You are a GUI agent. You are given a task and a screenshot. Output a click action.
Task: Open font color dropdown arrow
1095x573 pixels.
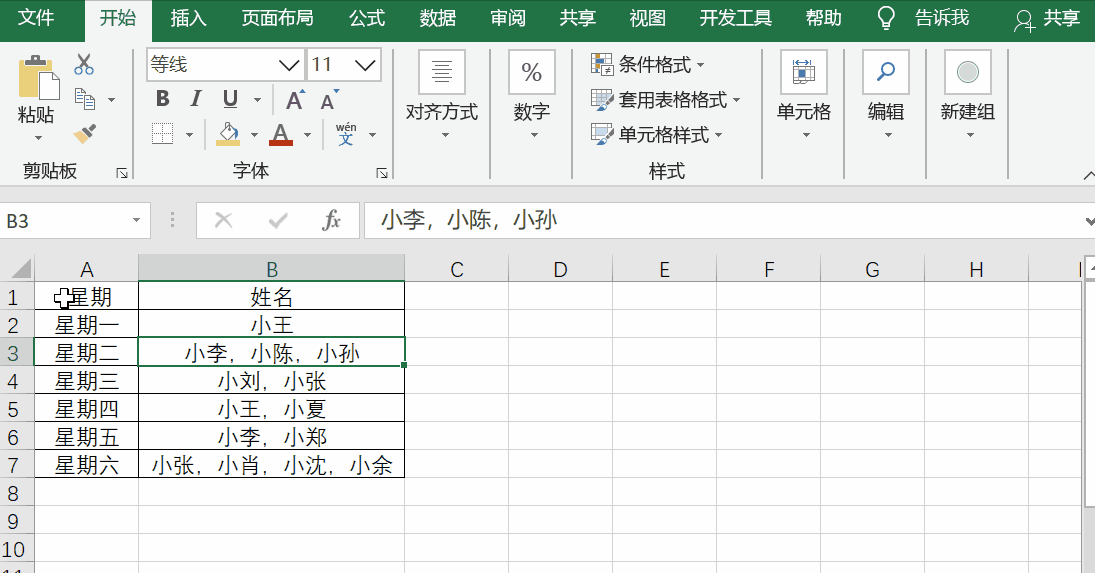(x=307, y=134)
